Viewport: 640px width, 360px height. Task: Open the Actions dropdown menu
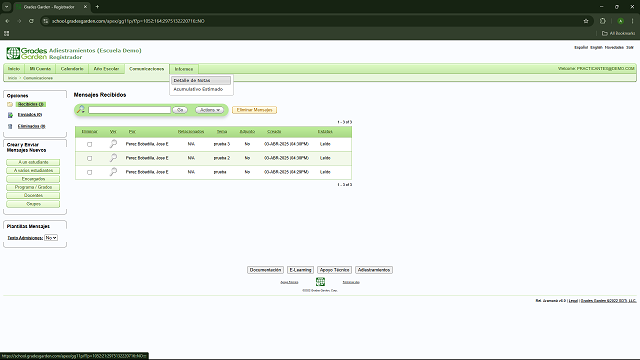[210, 110]
